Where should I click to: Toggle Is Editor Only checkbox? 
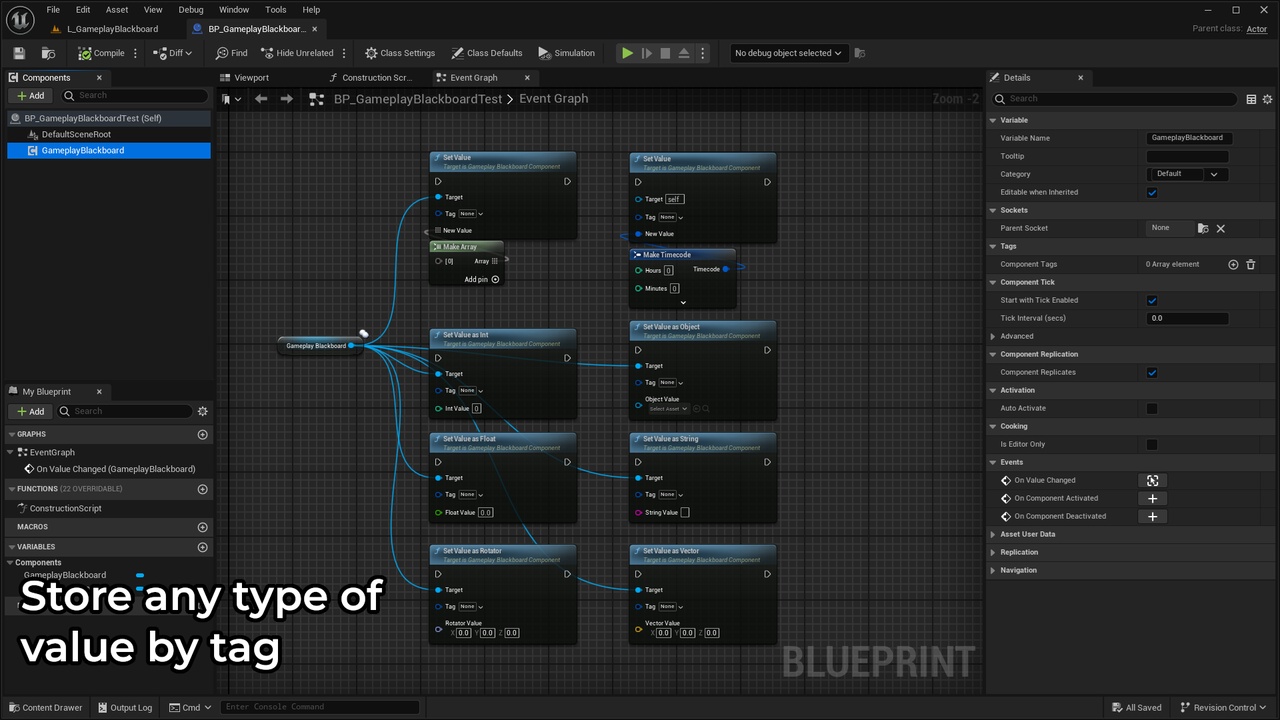point(1152,444)
